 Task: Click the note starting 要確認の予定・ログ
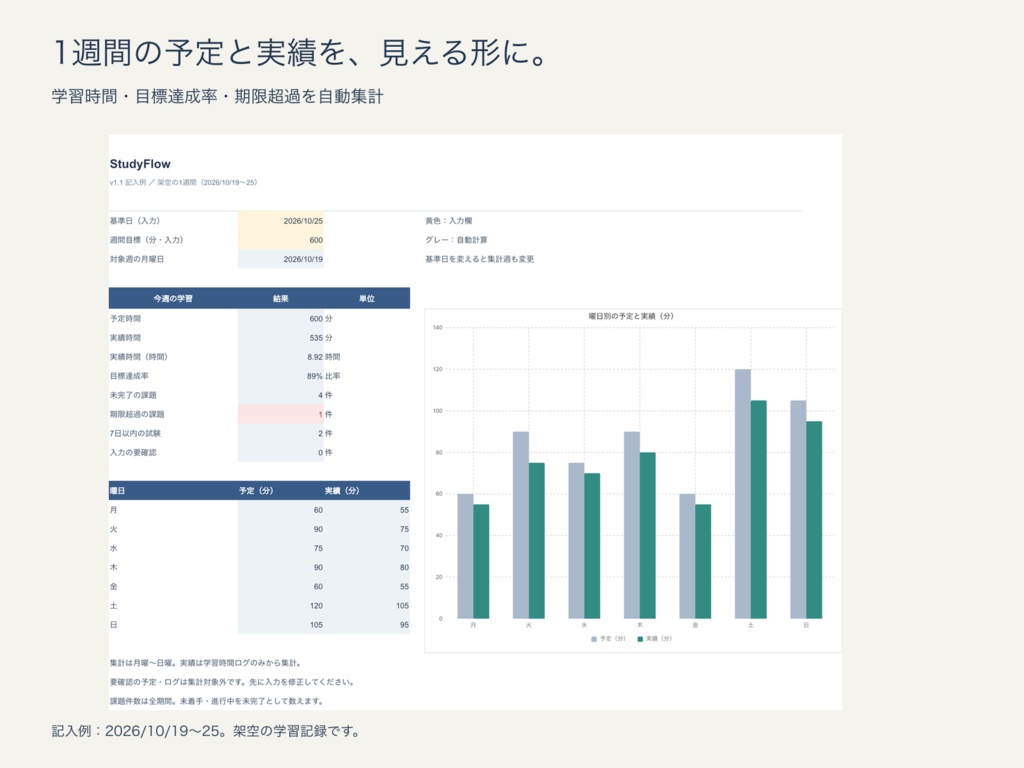232,682
